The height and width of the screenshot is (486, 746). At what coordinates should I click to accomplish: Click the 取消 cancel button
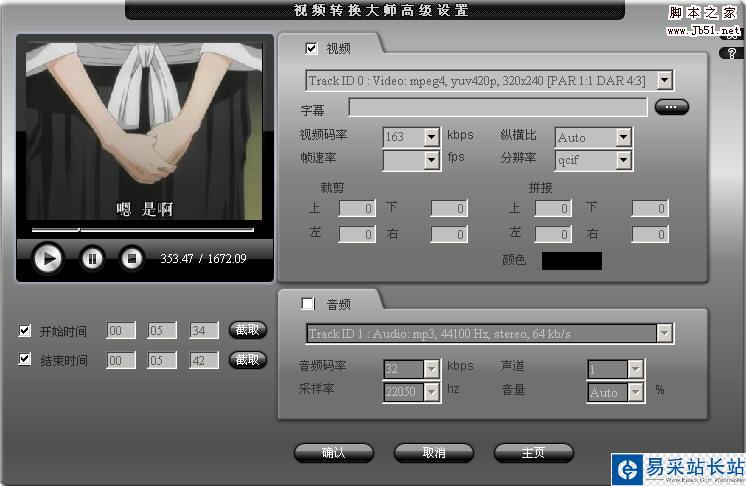(434, 453)
